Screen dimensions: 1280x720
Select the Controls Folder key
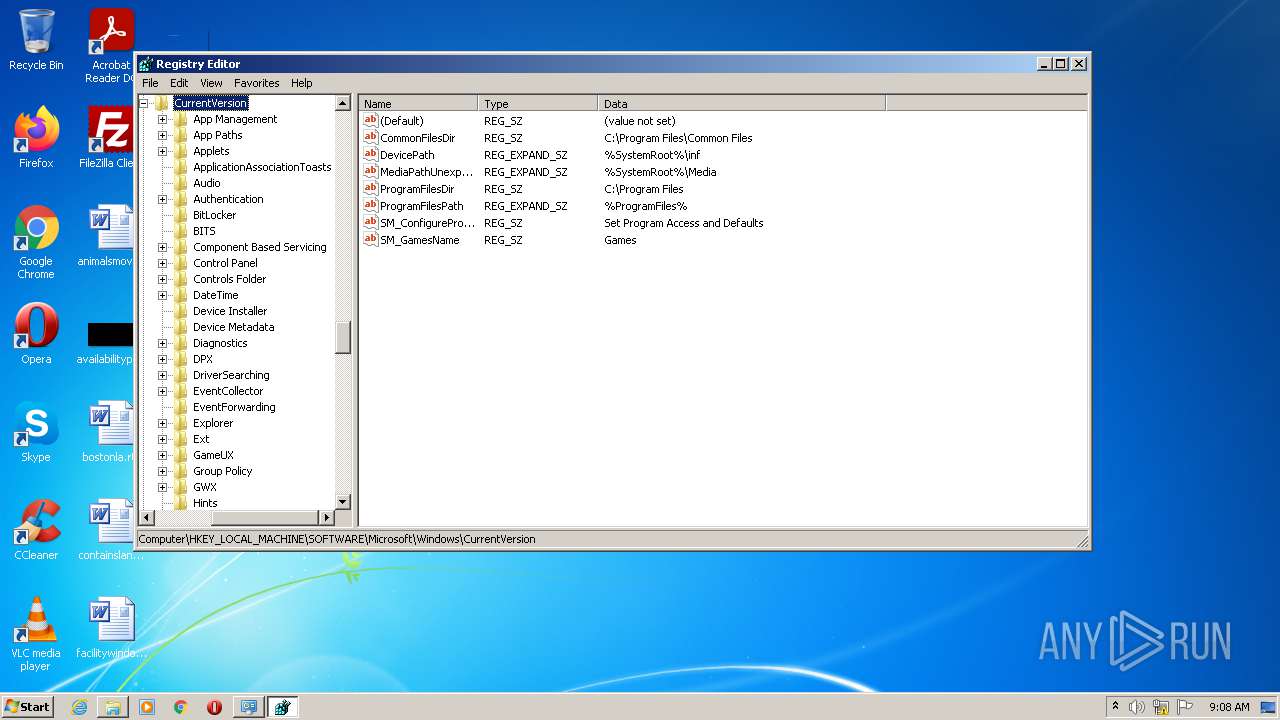[x=229, y=279]
